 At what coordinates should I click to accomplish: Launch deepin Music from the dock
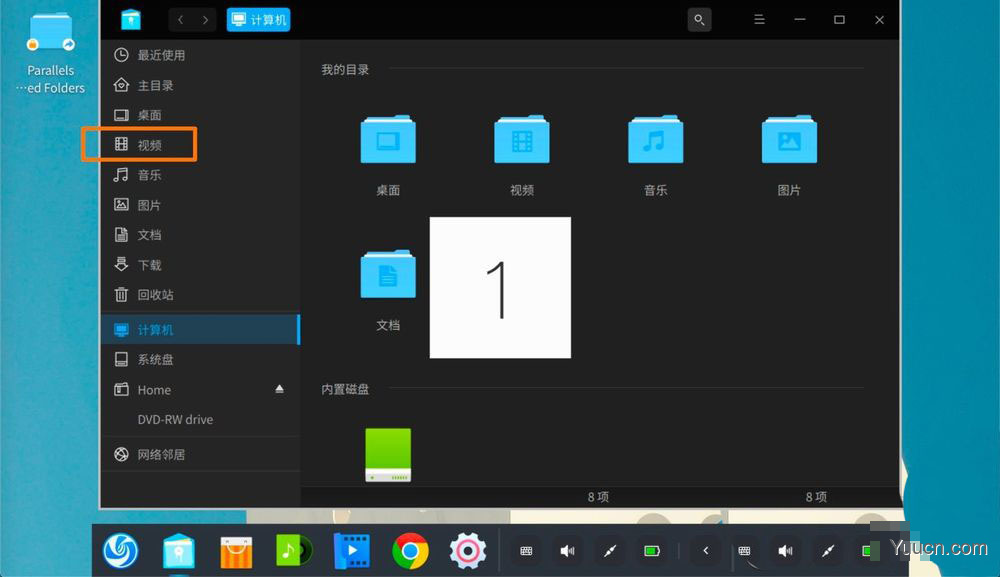tap(294, 550)
